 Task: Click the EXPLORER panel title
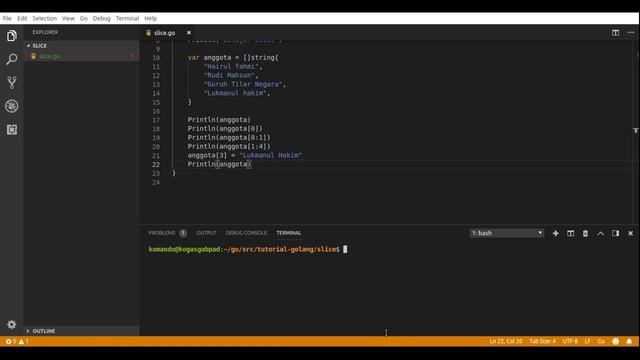tap(45, 32)
